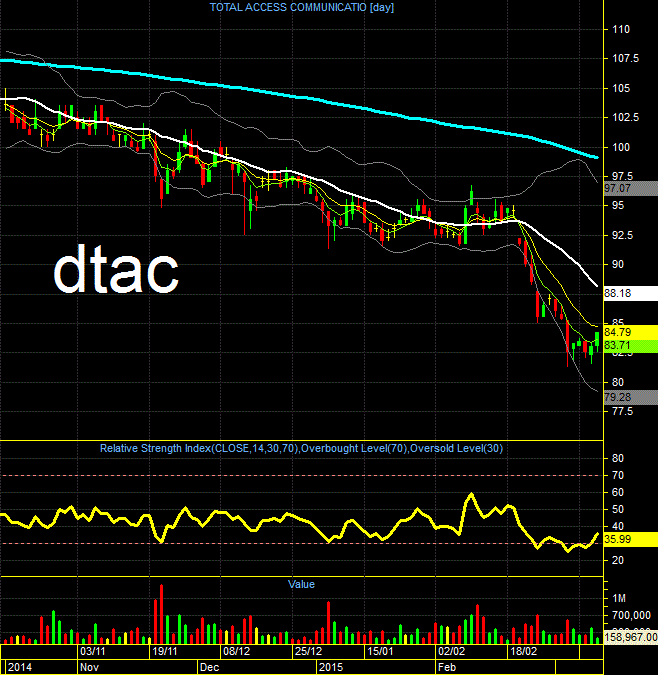Click the 102.5 price axis label
This screenshot has height=675, width=658.
pos(626,118)
